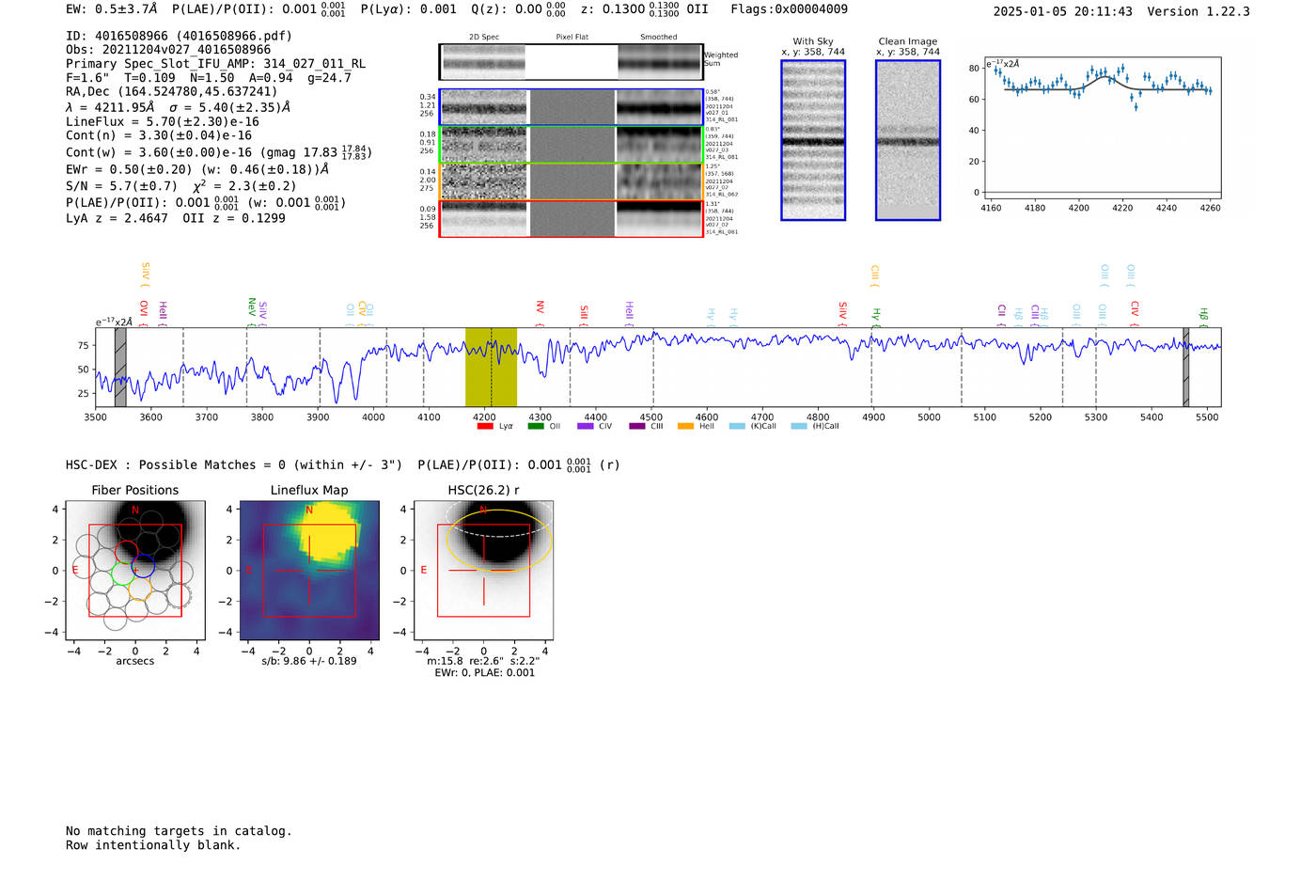Screen dimensions: 1316x896
Task: Click the 'EWr: 0. PLAE: 0.001' caption
Action: pos(484,673)
